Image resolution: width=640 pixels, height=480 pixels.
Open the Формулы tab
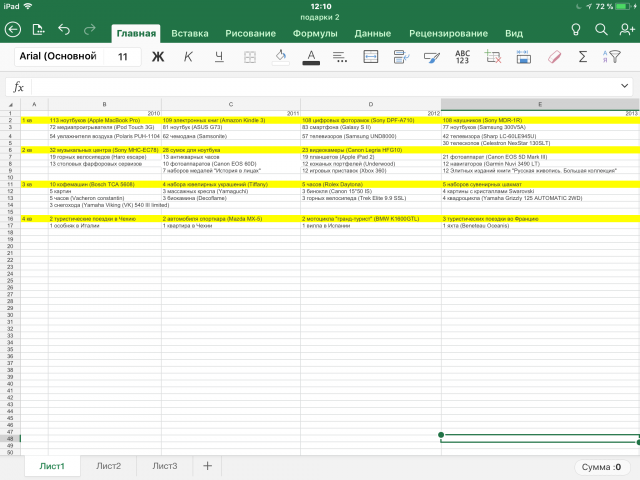(315, 33)
